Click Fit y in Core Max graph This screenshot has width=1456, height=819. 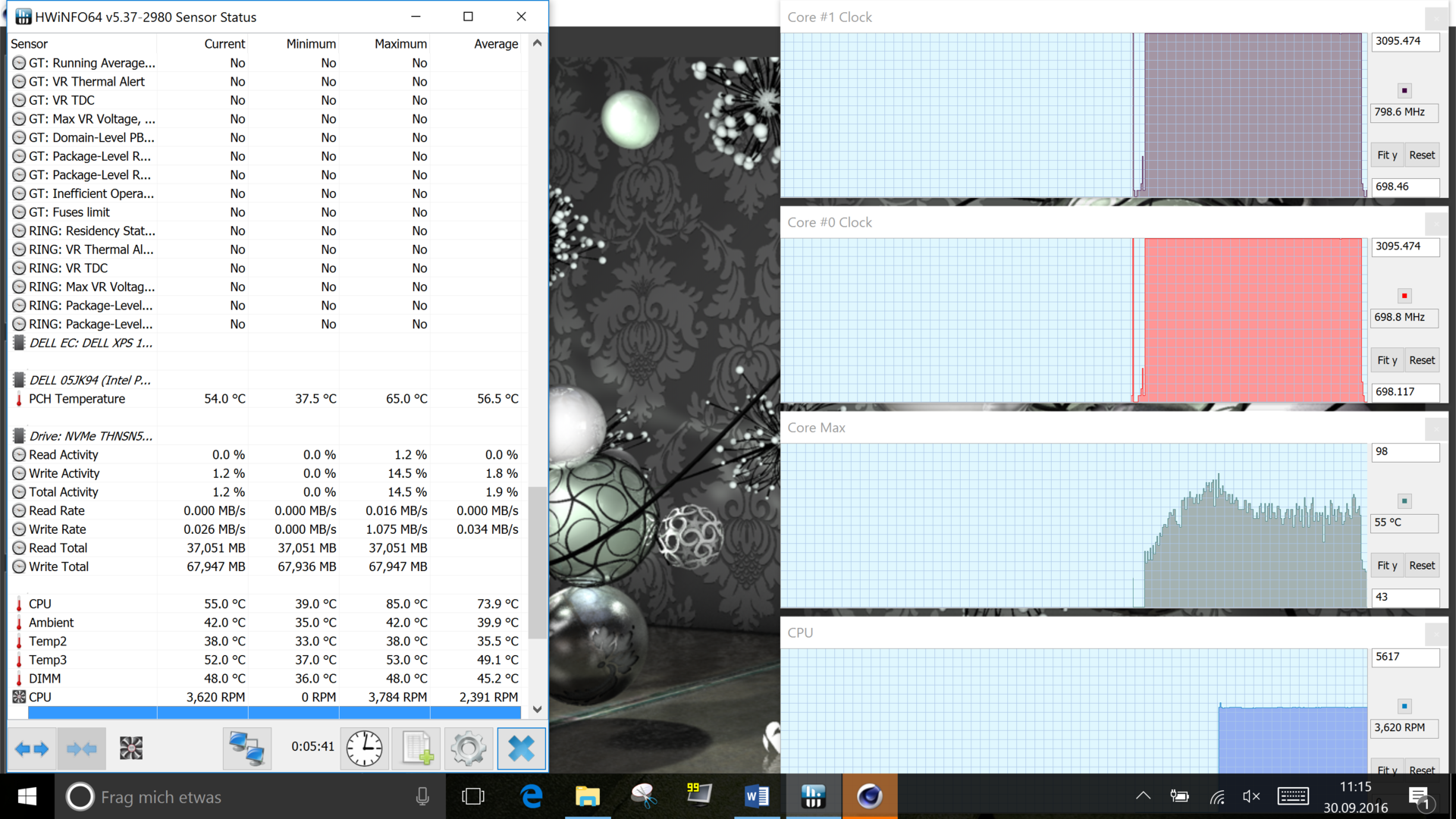point(1387,566)
